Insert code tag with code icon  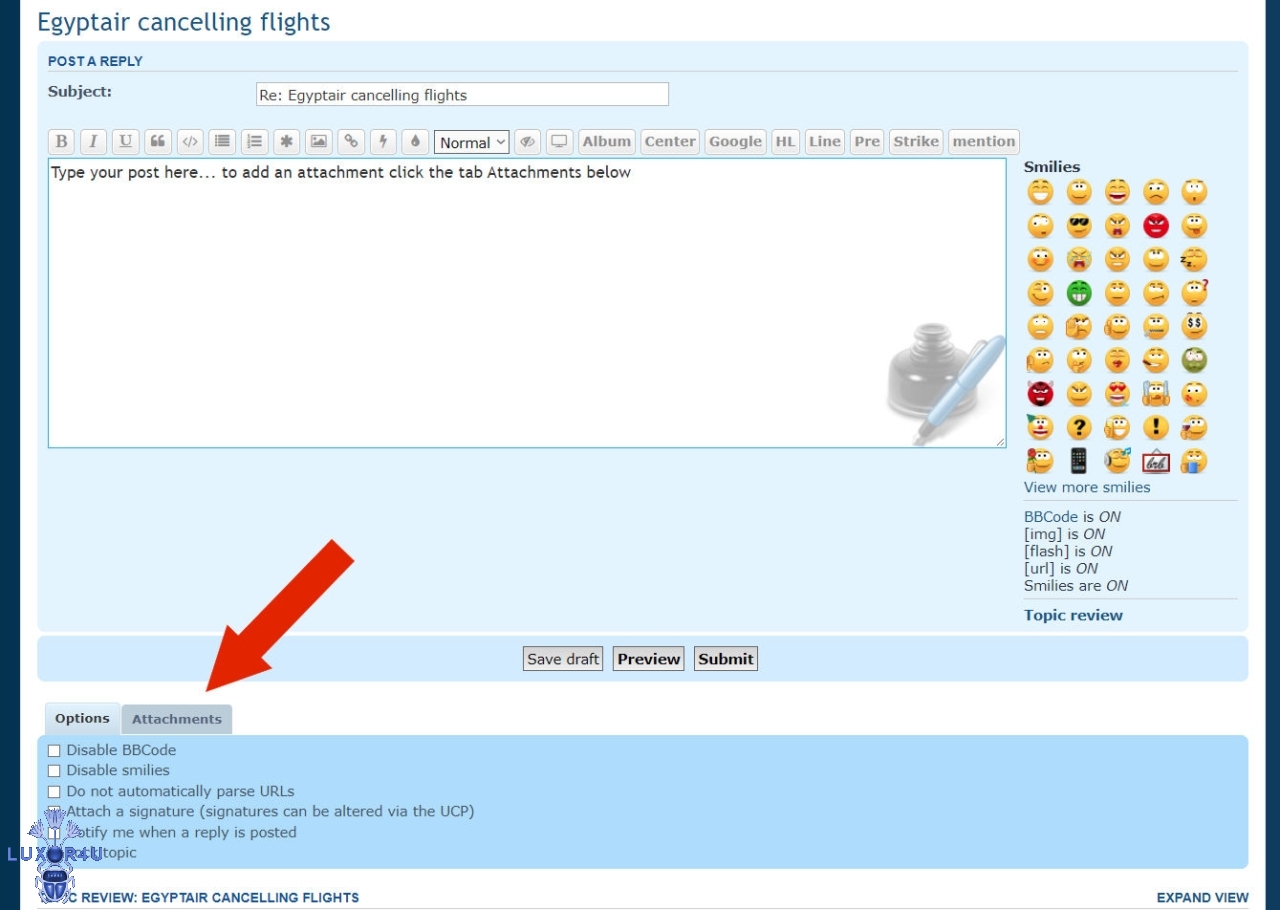tap(189, 142)
